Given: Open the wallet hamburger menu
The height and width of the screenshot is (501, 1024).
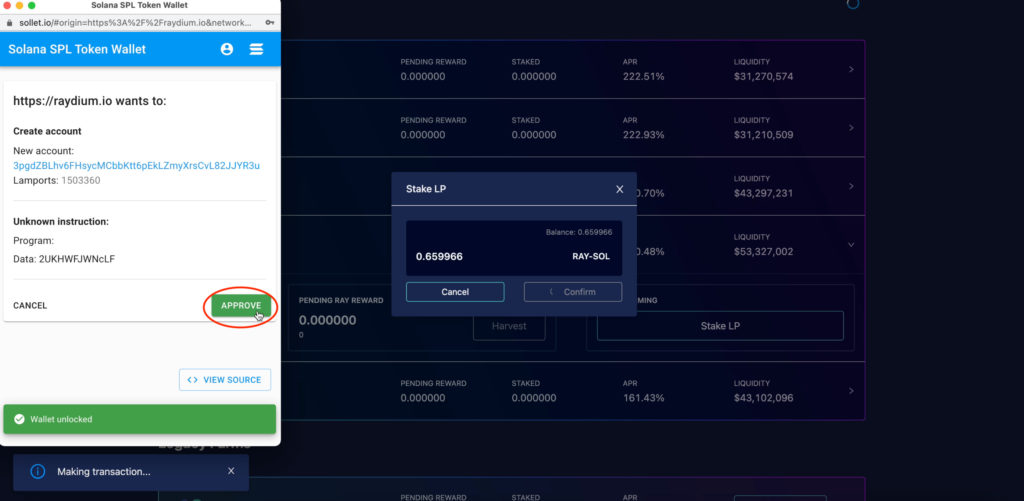Looking at the screenshot, I should [257, 49].
